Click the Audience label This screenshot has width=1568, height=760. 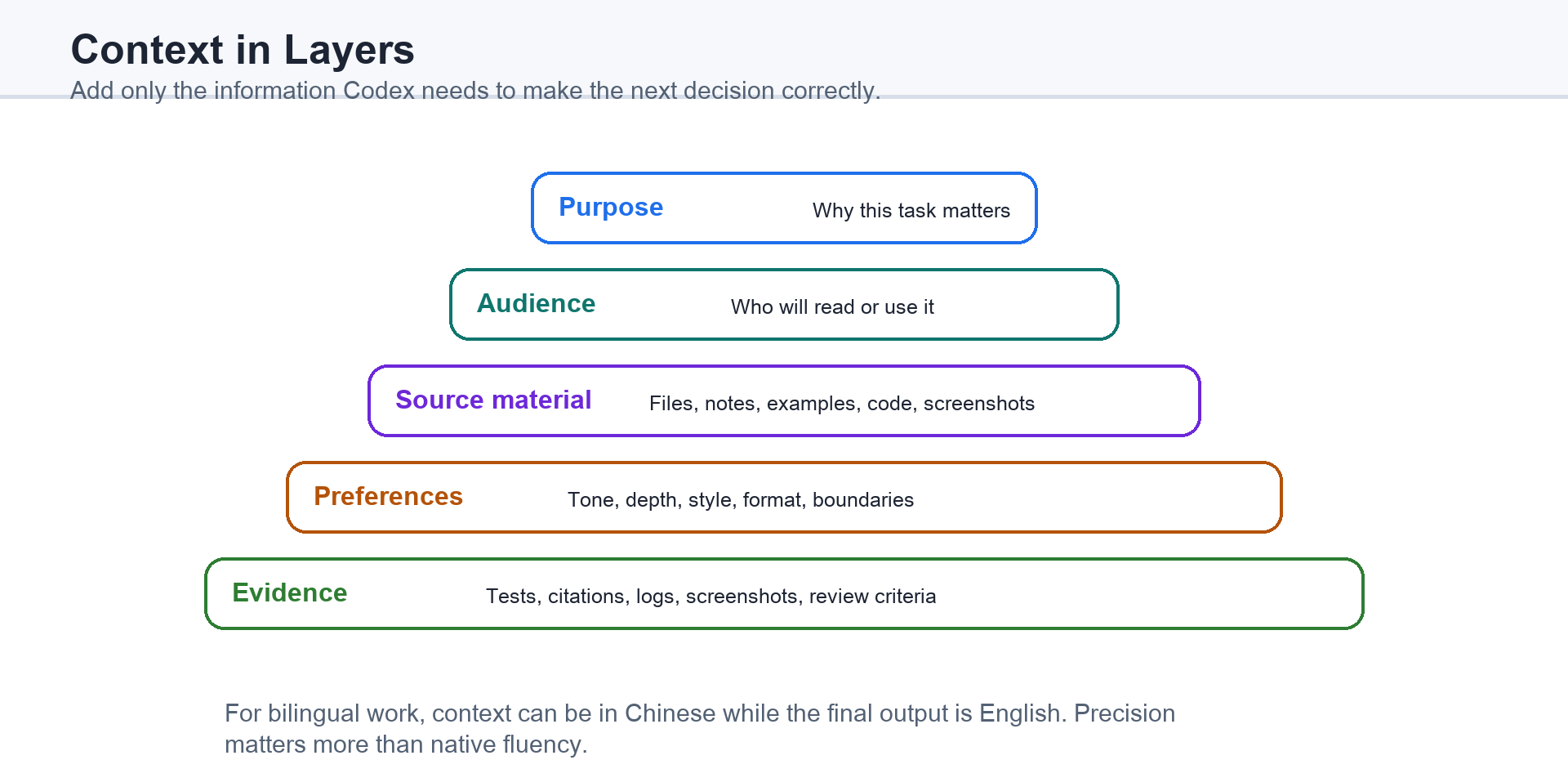point(537,303)
